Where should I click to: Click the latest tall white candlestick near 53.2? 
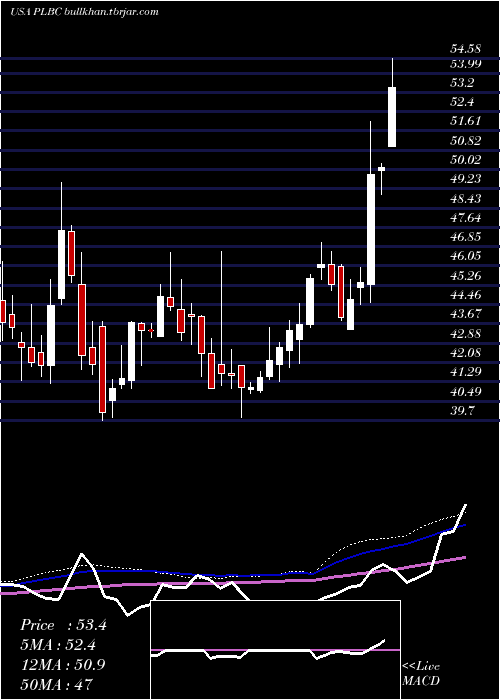click(392, 117)
